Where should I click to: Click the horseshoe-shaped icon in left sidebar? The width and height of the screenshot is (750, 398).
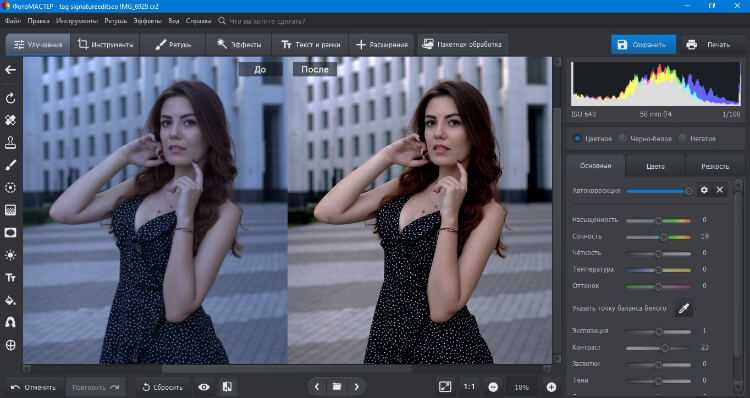[x=11, y=322]
